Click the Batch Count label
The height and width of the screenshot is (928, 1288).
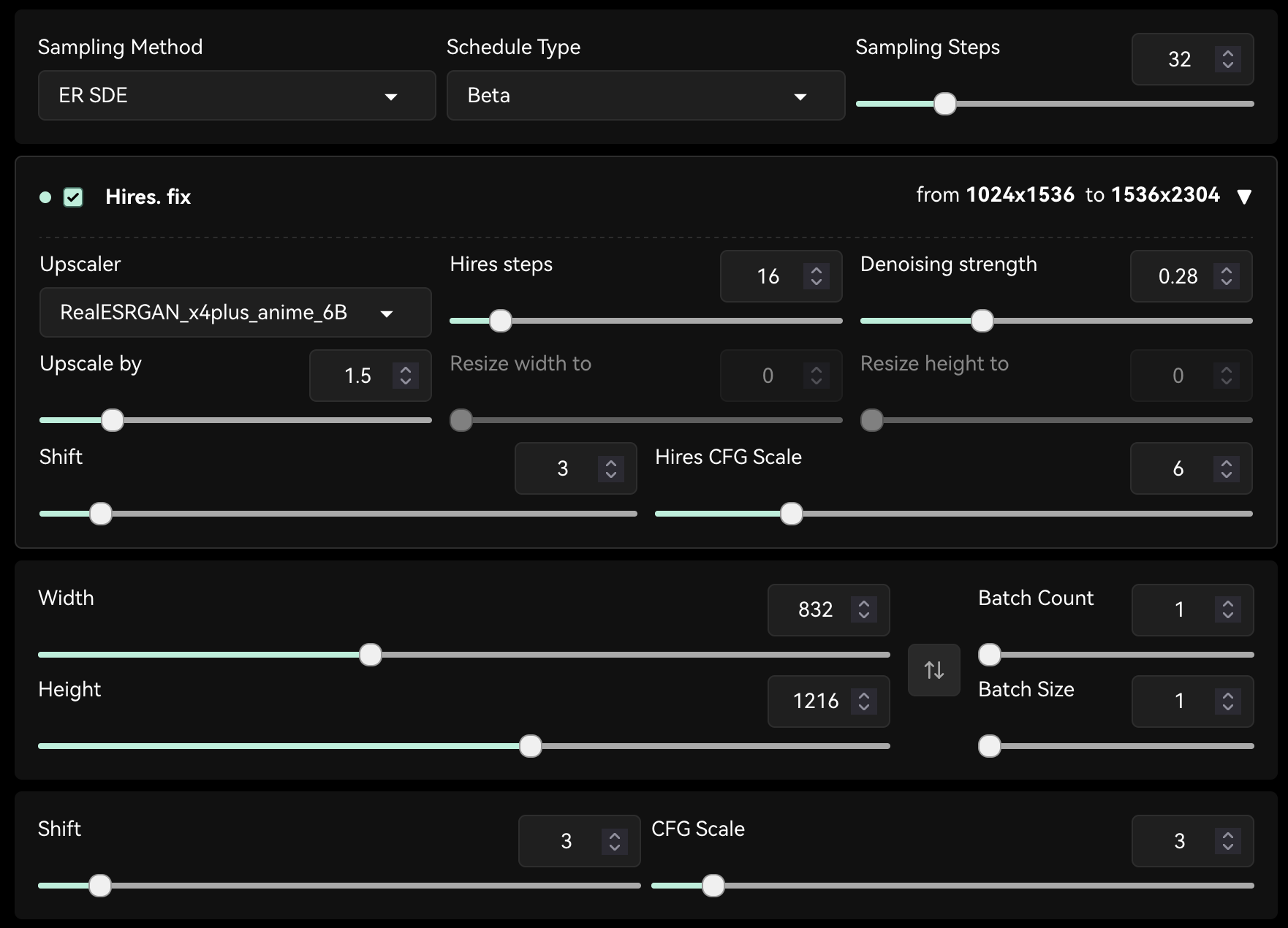click(1037, 598)
